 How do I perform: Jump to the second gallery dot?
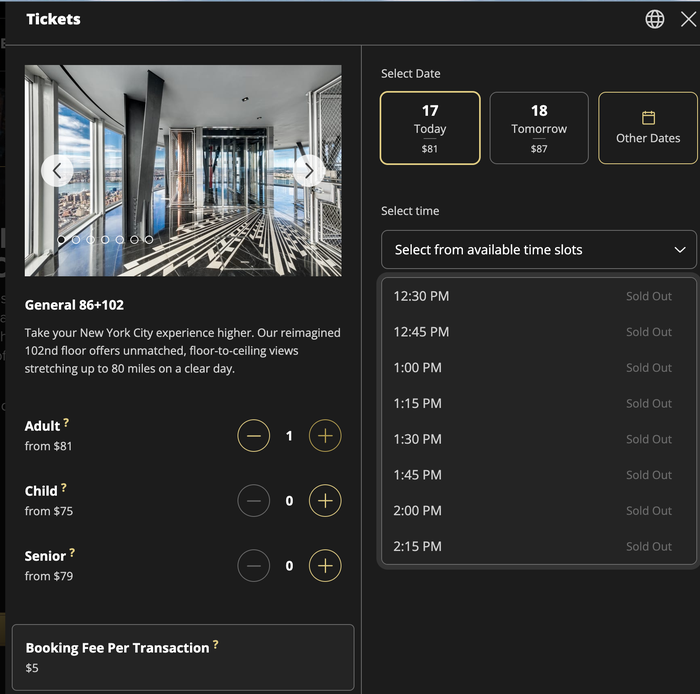76,240
